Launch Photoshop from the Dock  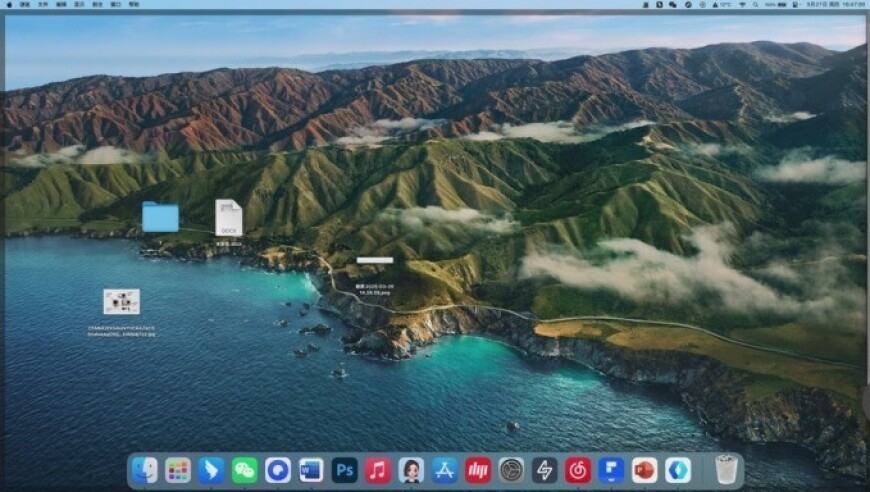tap(345, 470)
